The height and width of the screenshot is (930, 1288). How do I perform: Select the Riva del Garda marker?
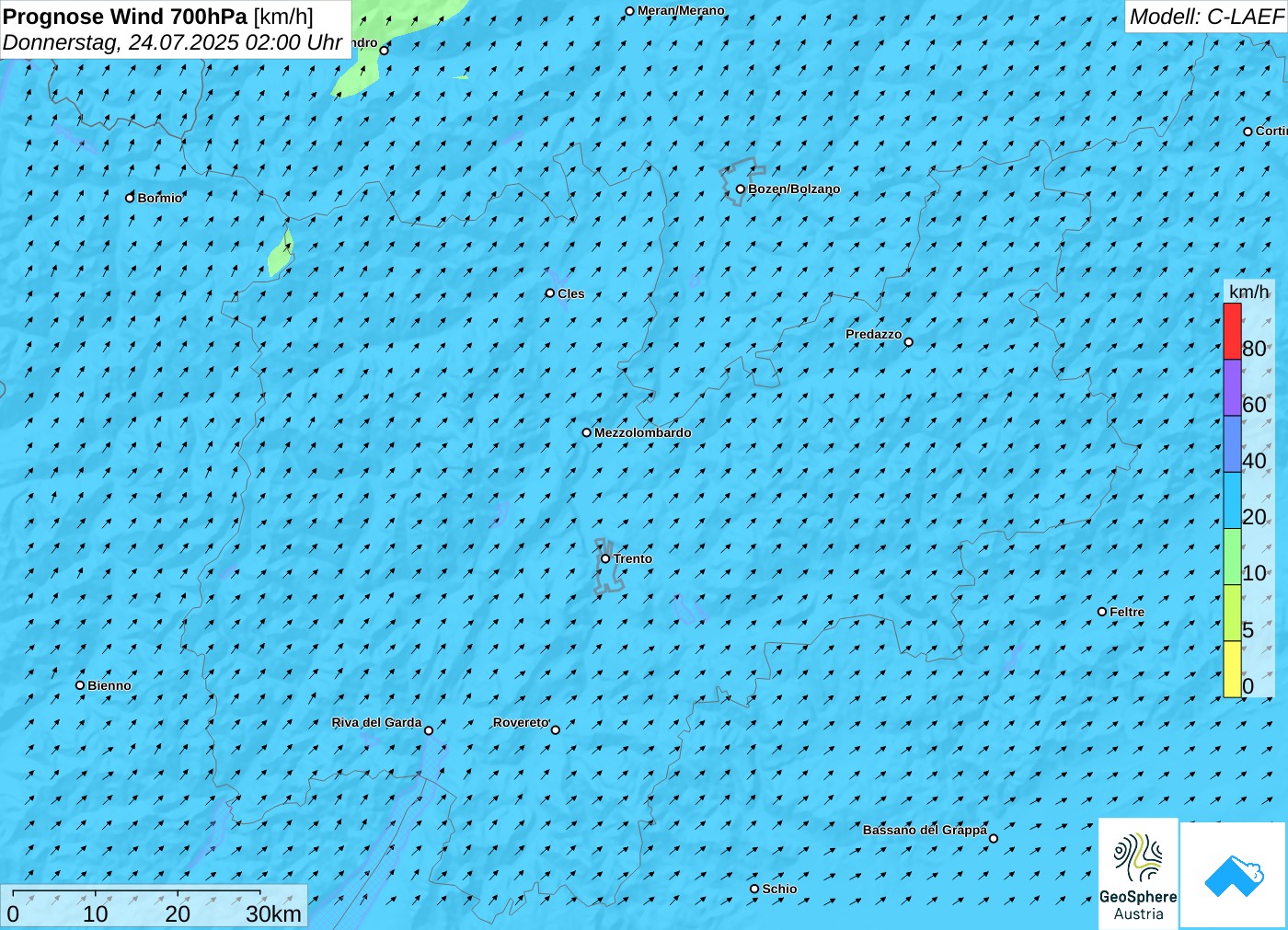[x=428, y=730]
